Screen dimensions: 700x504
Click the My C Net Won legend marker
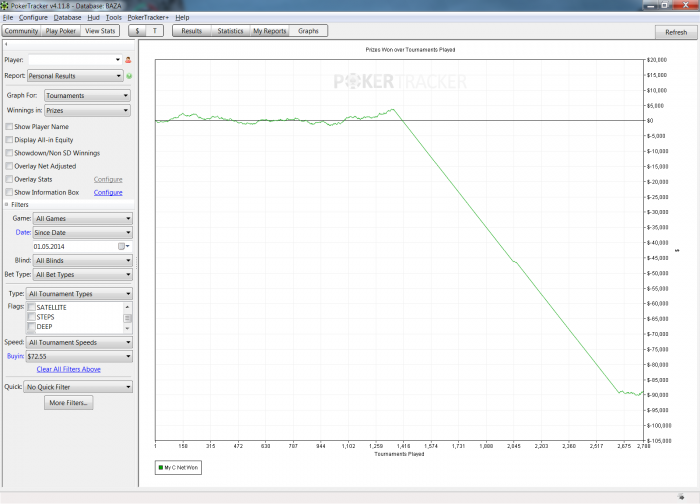[x=161, y=467]
